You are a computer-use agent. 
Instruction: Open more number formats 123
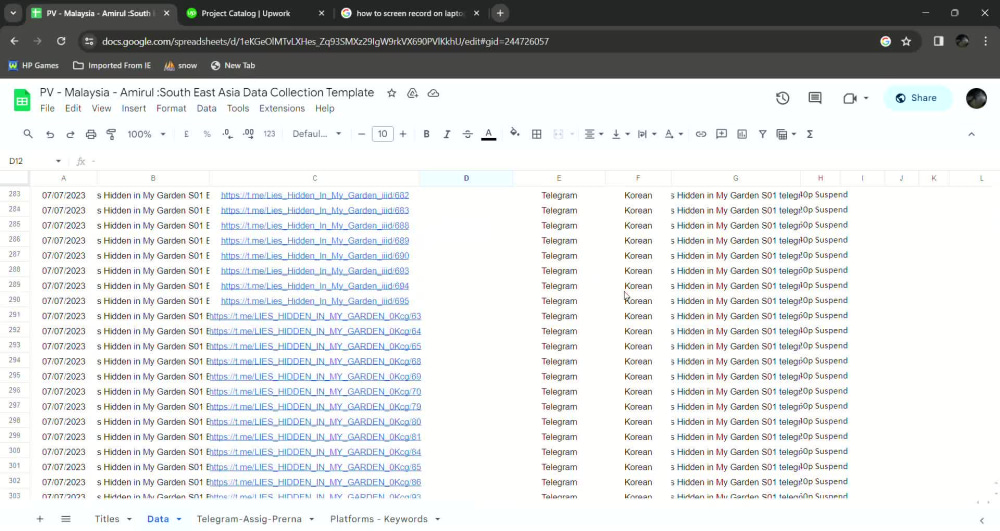269,134
